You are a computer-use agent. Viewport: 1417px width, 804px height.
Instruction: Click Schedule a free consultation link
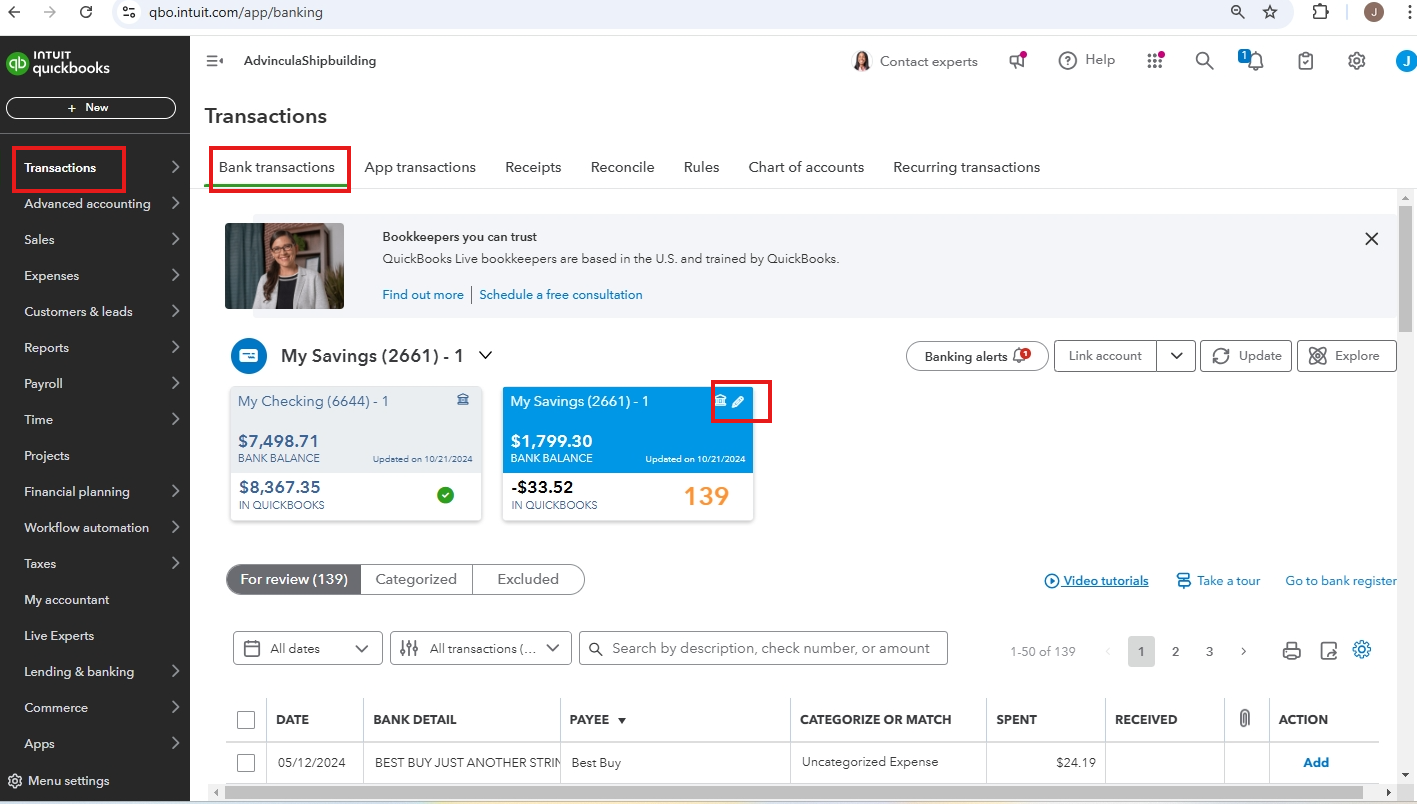click(561, 294)
